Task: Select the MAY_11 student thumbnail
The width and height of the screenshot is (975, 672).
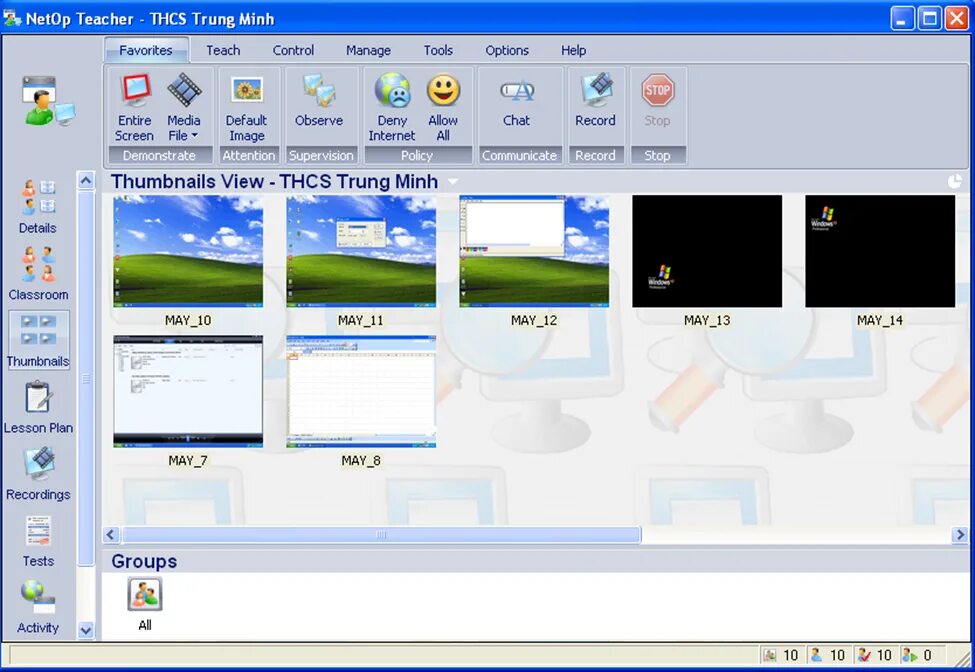Action: (x=361, y=251)
